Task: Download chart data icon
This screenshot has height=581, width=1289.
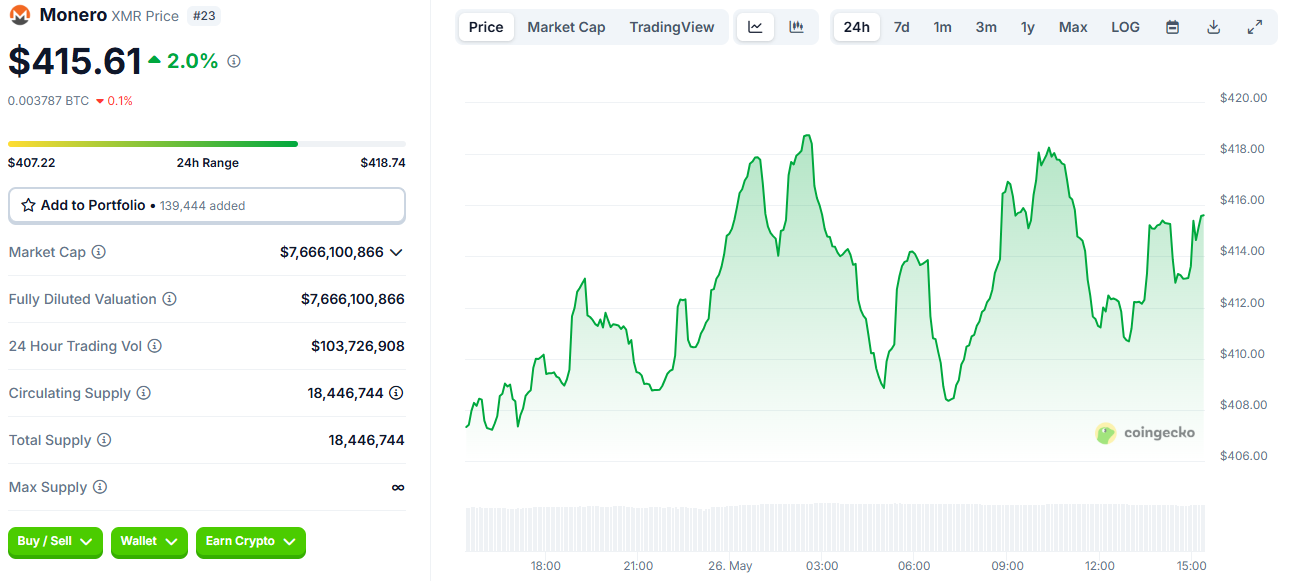Action: pyautogui.click(x=1213, y=27)
